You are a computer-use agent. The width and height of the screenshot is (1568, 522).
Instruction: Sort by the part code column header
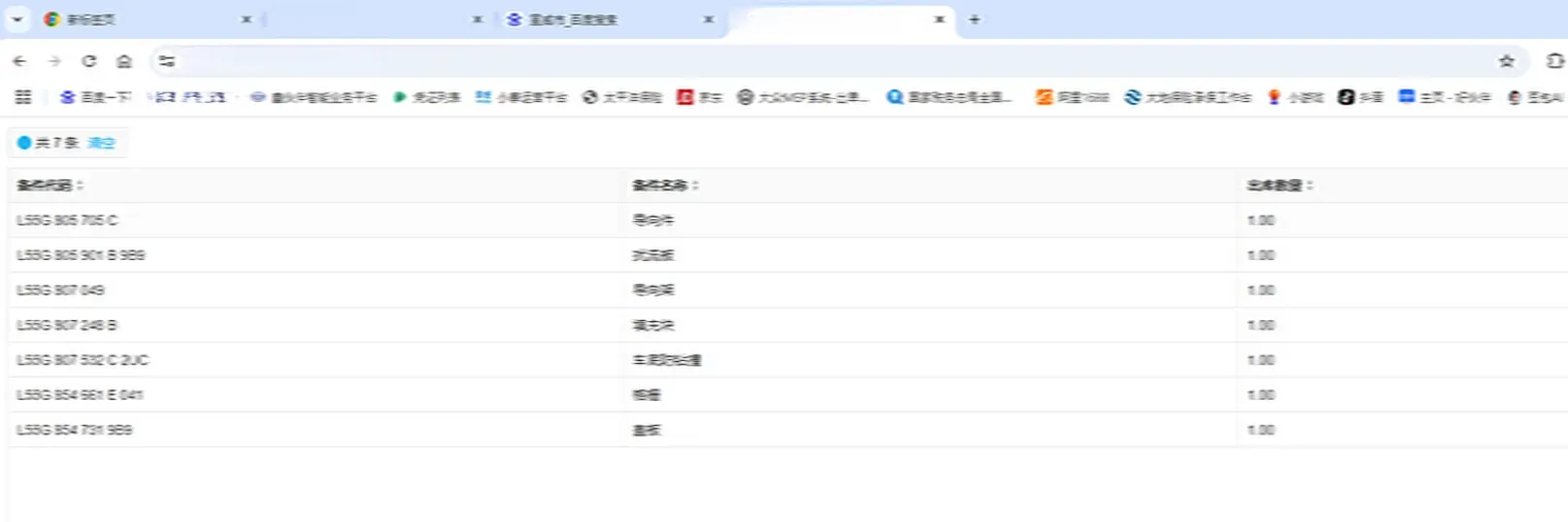click(x=50, y=185)
